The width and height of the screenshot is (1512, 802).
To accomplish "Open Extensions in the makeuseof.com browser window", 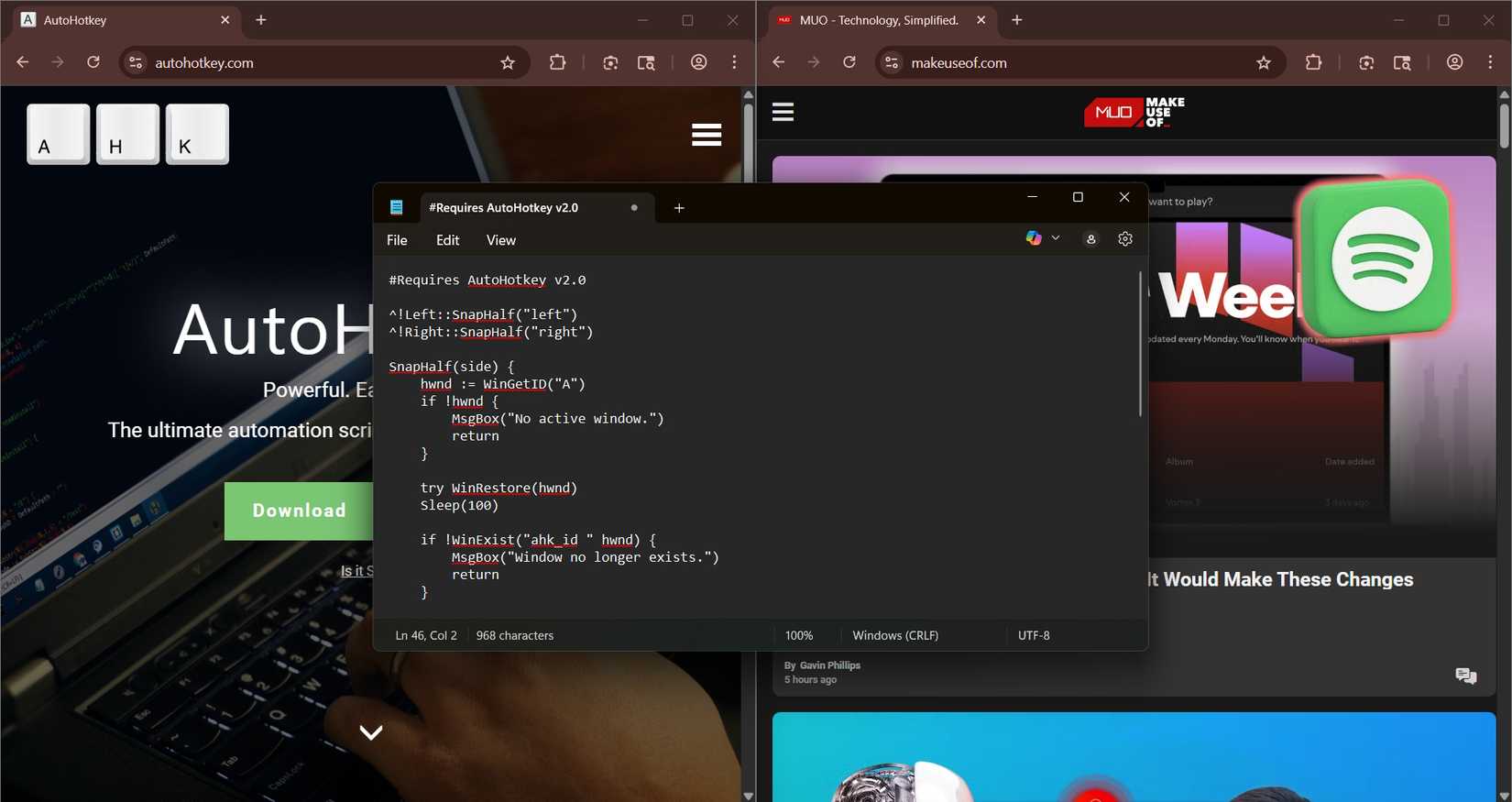I will 1313,62.
